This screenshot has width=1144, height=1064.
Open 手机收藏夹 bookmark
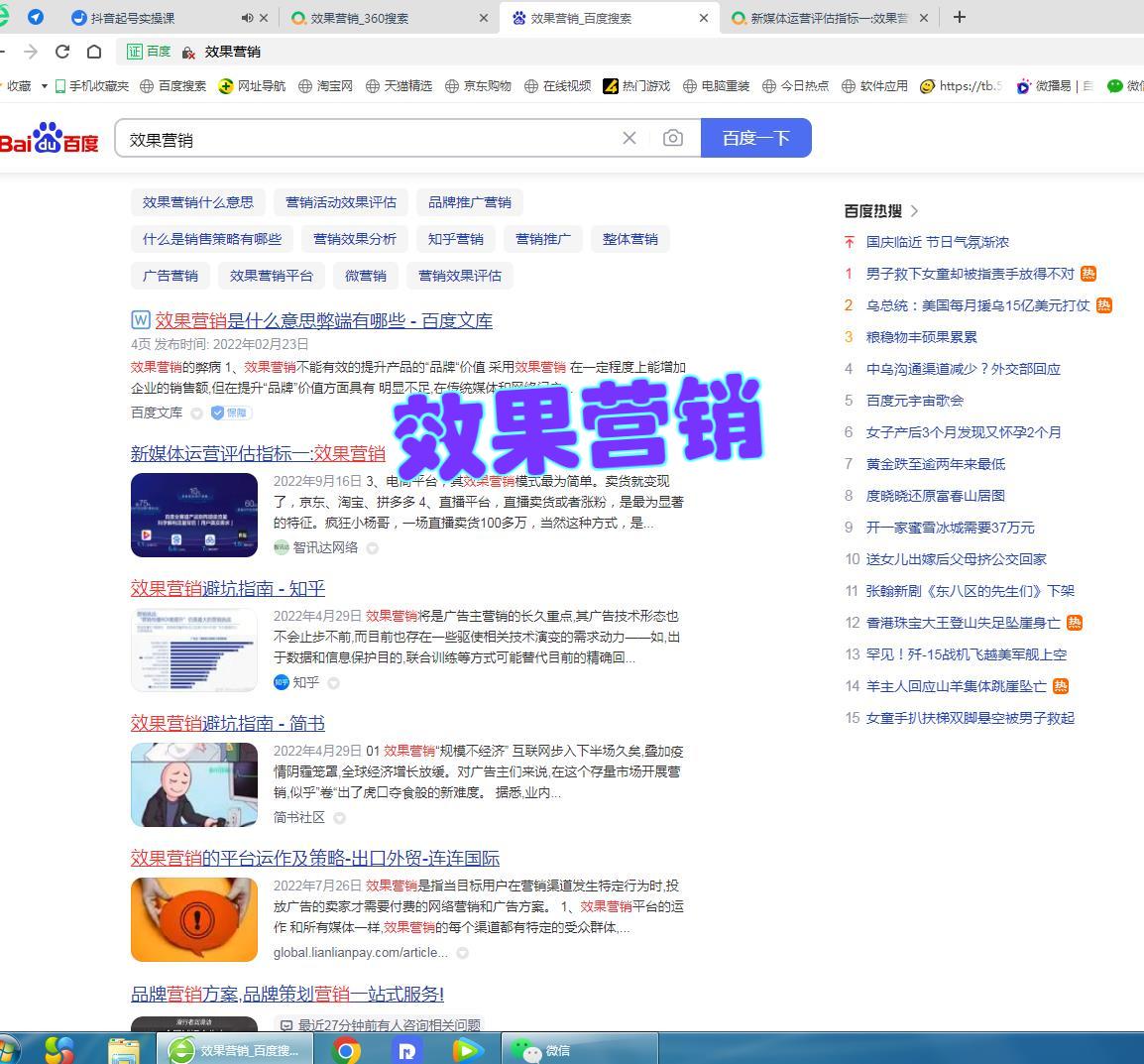pyautogui.click(x=92, y=86)
